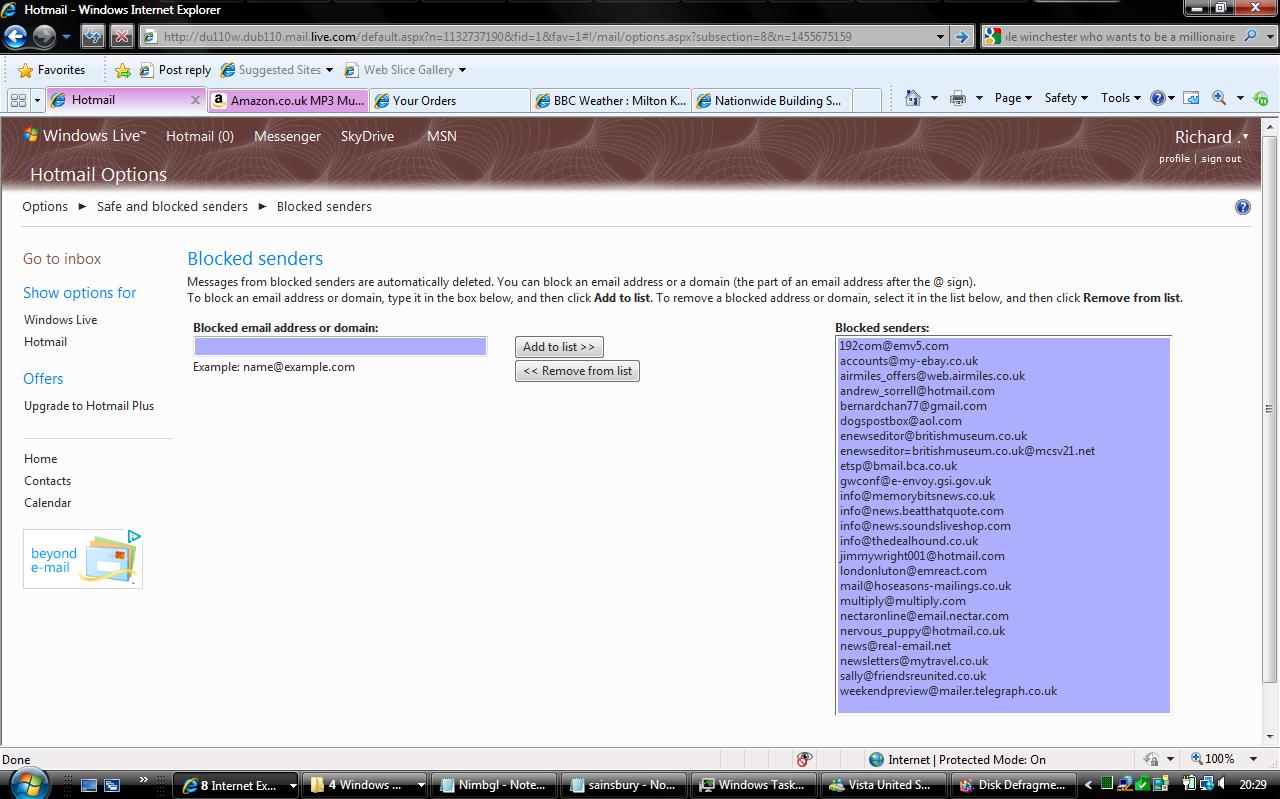Click the Stop loading red X icon
1280x799 pixels.
pos(121,37)
